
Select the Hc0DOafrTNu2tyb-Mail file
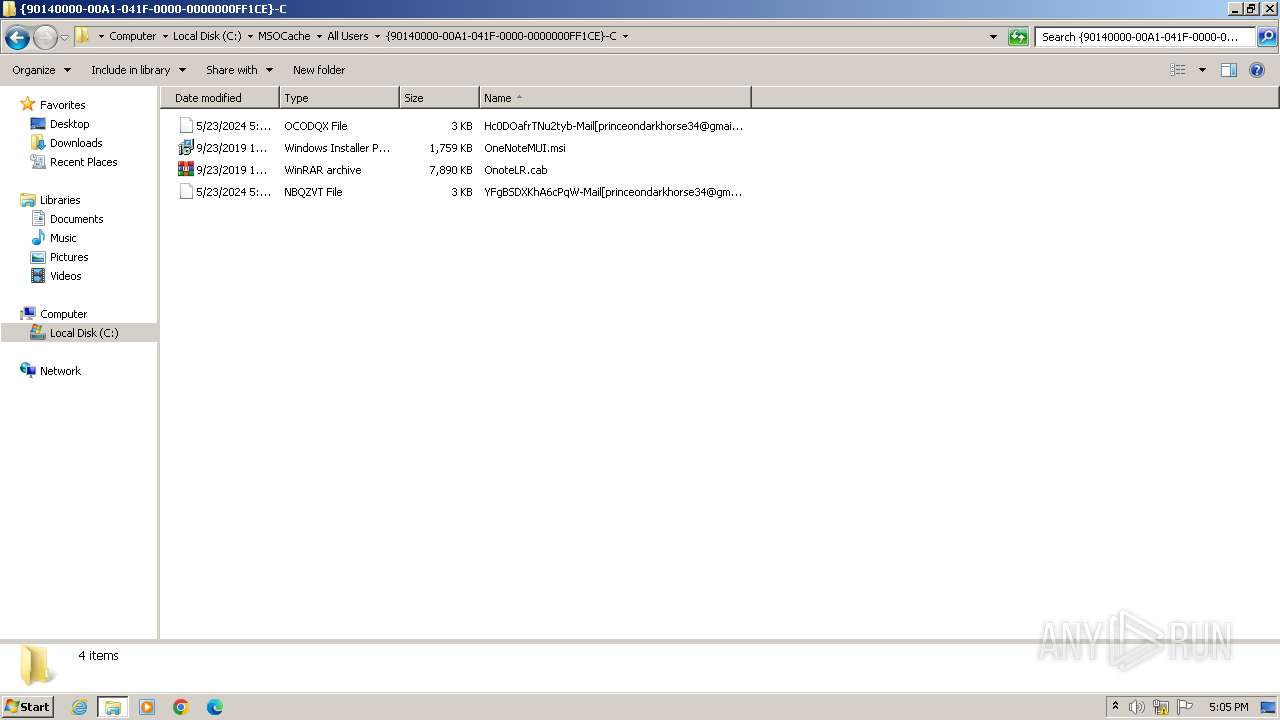[x=613, y=126]
